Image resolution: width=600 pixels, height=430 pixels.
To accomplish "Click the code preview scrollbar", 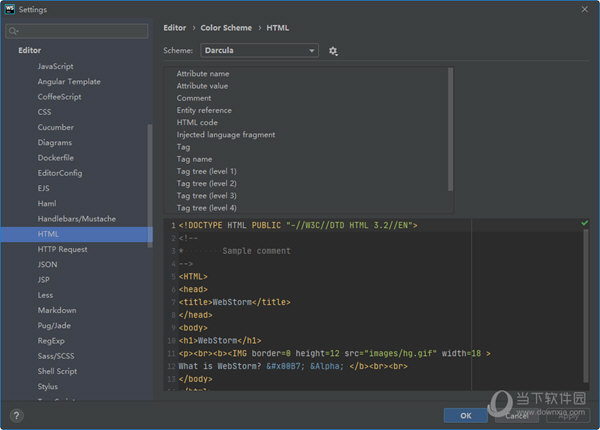I will click(x=585, y=306).
